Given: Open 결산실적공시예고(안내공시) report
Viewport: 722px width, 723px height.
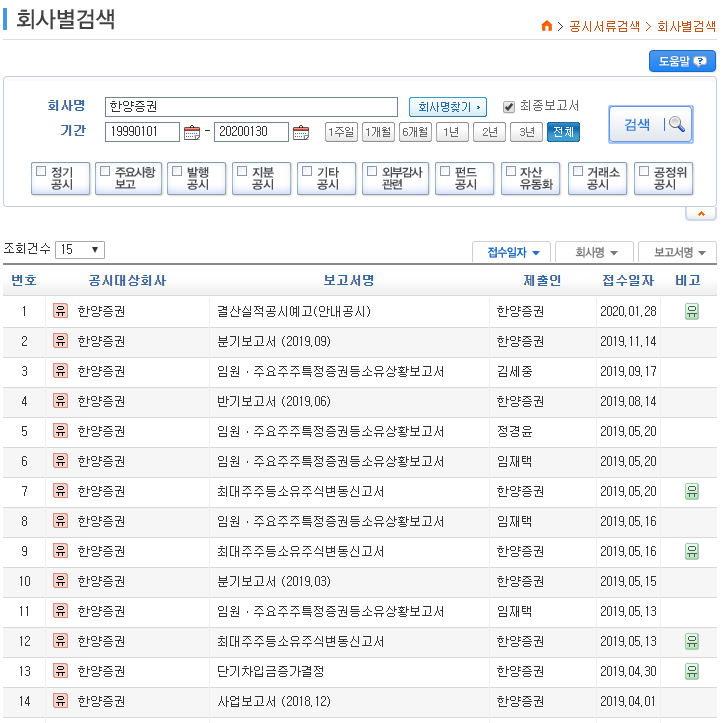Looking at the screenshot, I should click(x=294, y=311).
